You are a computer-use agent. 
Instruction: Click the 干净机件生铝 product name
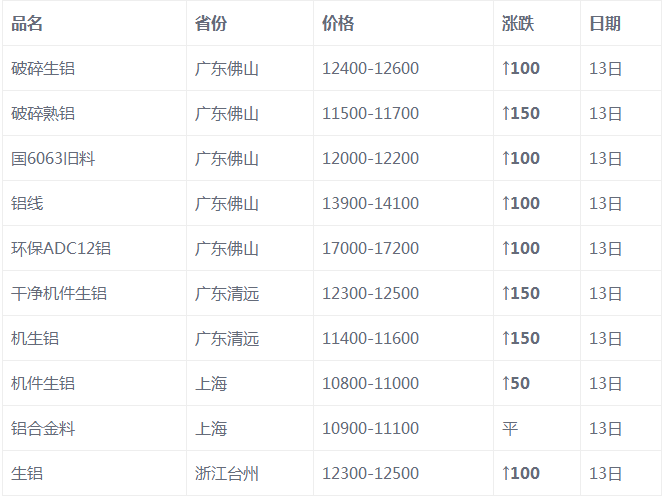pyautogui.click(x=59, y=294)
